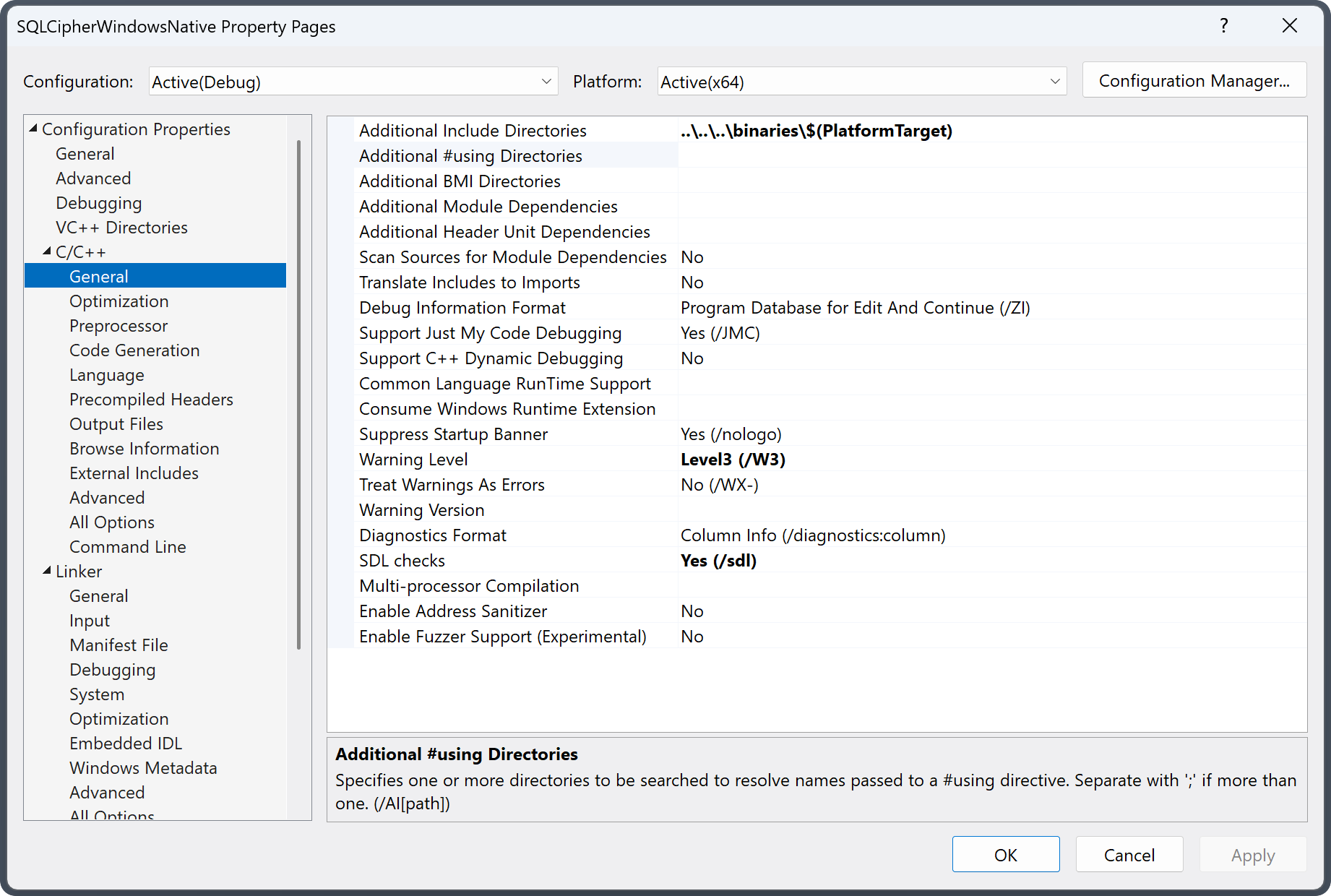Collapse the Configuration Properties tree node

tap(33, 129)
